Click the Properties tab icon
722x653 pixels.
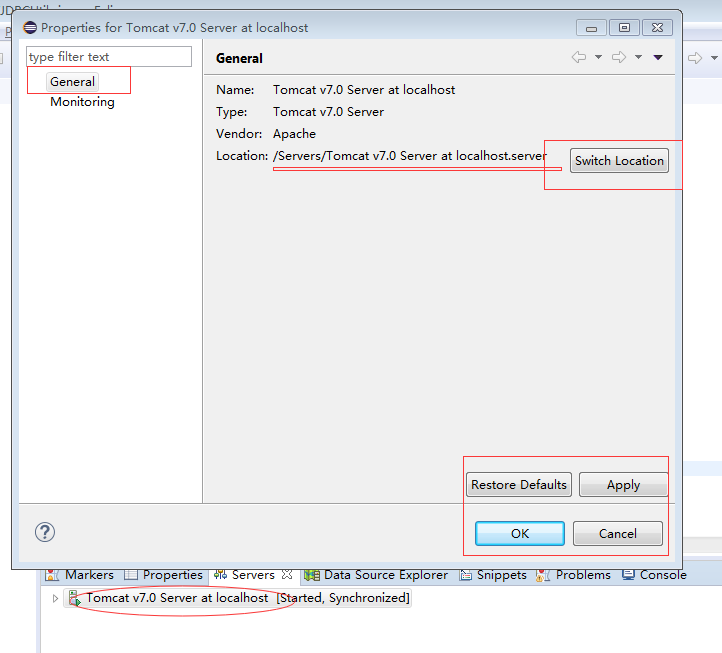click(x=131, y=574)
